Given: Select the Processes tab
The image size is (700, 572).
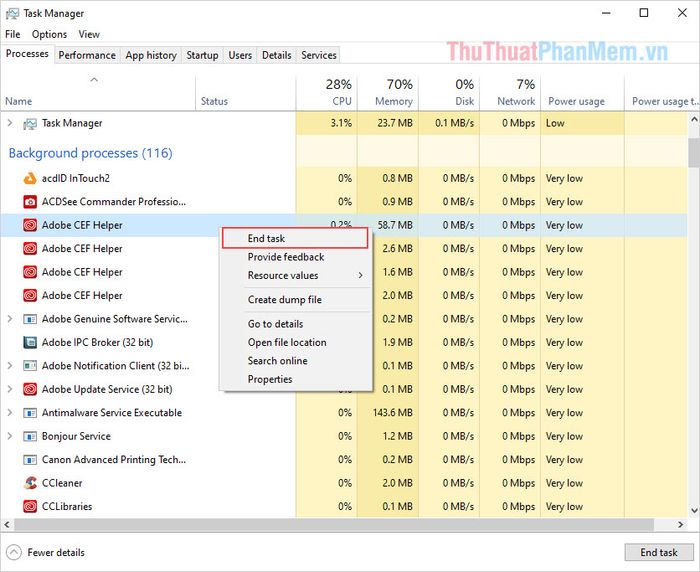Looking at the screenshot, I should click(27, 54).
